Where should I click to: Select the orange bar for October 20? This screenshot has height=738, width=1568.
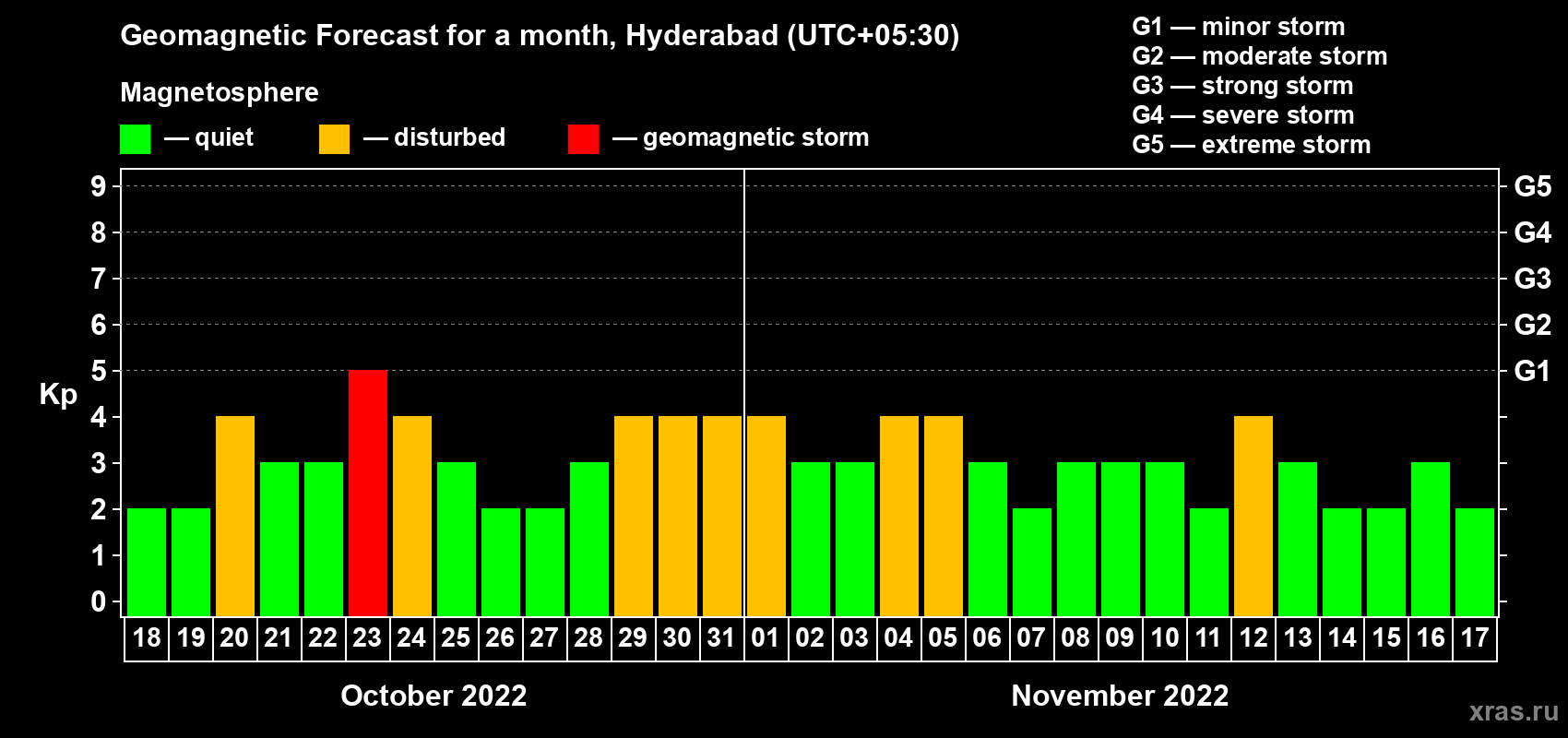pyautogui.click(x=235, y=516)
